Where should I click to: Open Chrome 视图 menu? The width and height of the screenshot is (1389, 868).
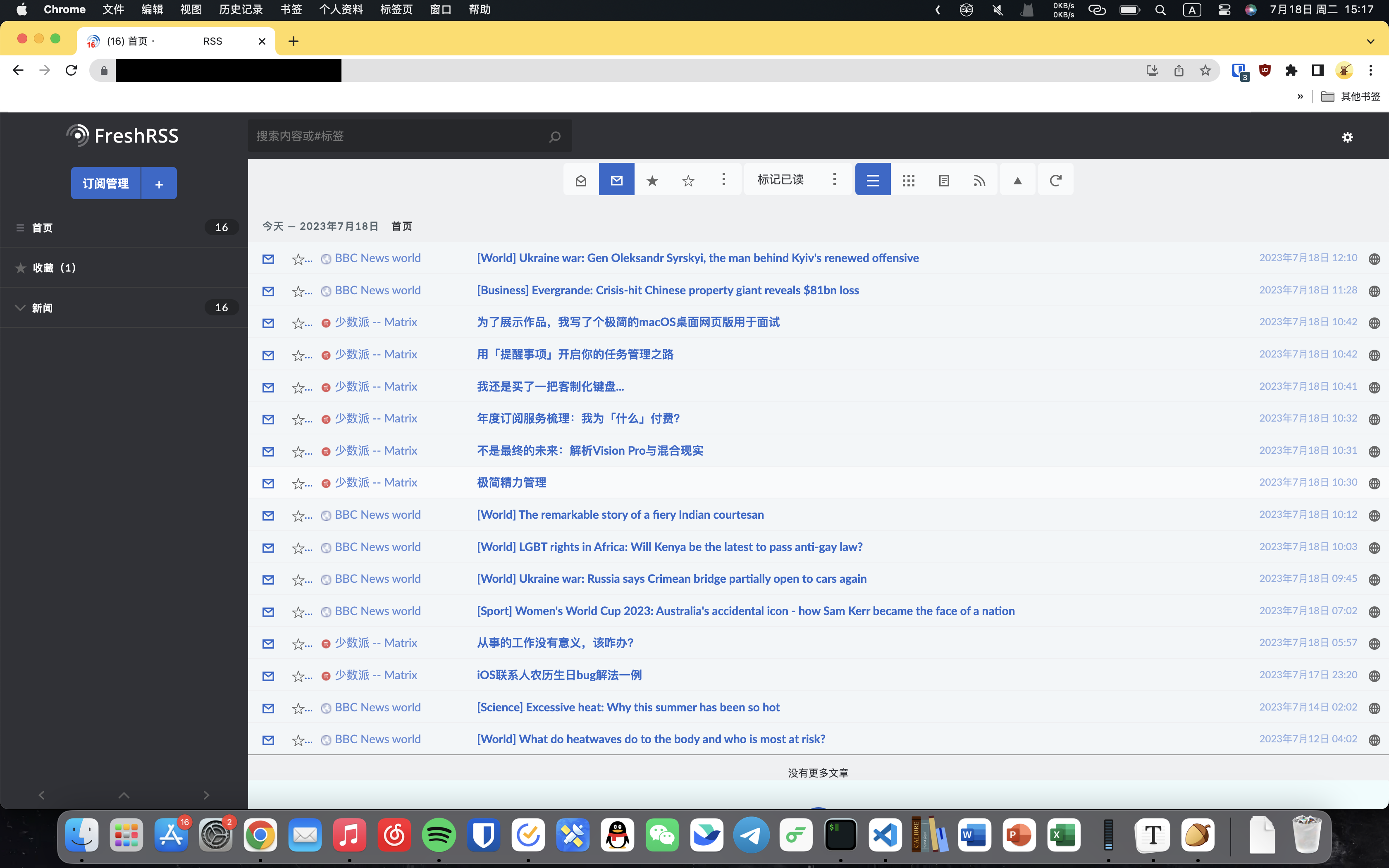pos(191,9)
